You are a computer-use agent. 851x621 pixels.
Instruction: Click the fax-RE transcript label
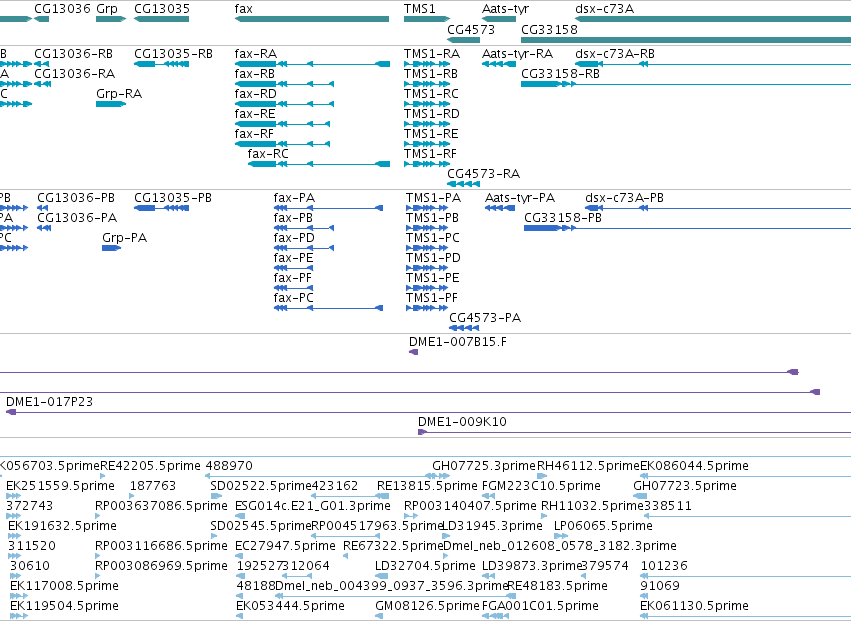point(255,113)
